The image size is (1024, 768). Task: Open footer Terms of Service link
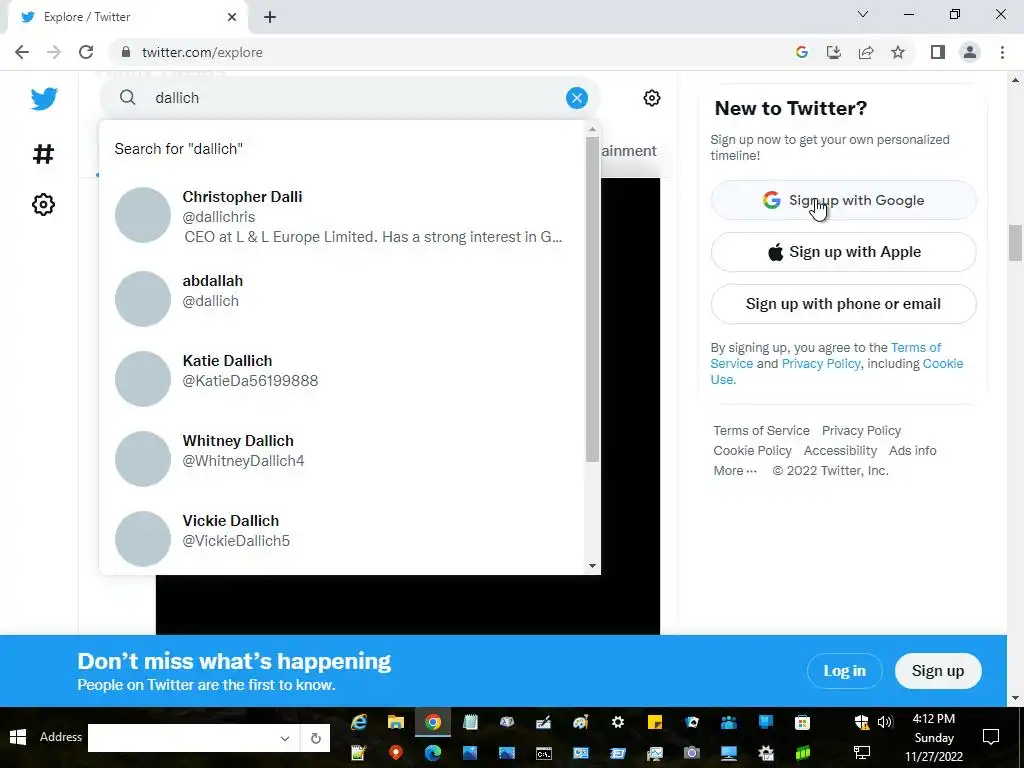[761, 430]
